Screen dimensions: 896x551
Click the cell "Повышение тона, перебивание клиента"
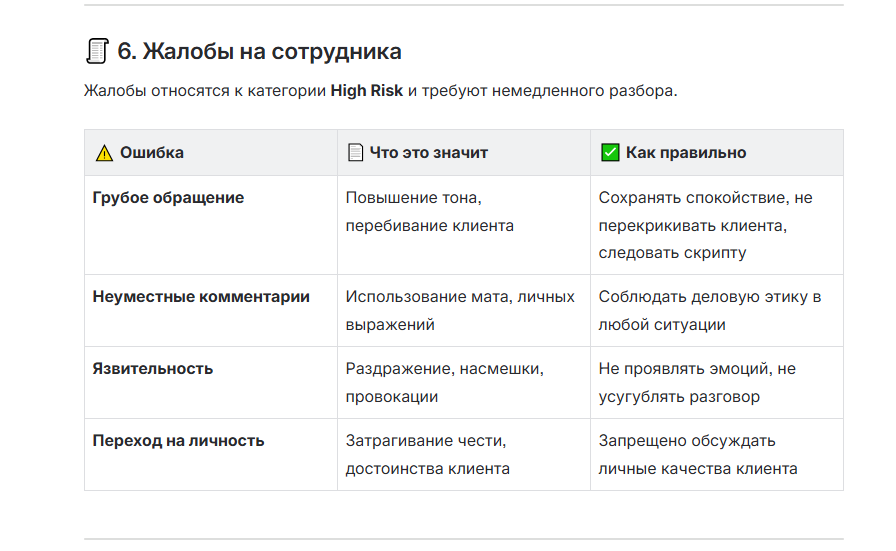coord(430,212)
